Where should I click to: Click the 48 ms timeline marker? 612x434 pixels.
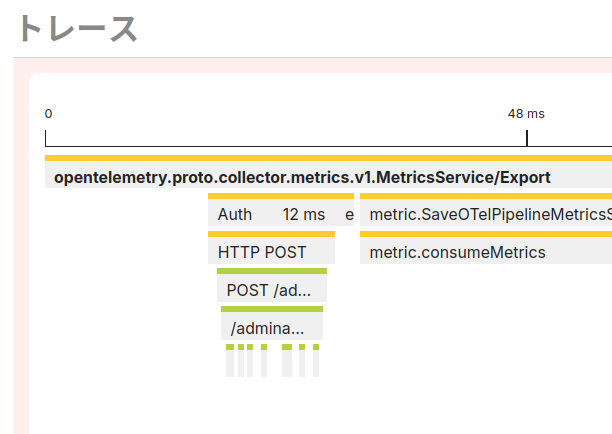pyautogui.click(x=526, y=114)
